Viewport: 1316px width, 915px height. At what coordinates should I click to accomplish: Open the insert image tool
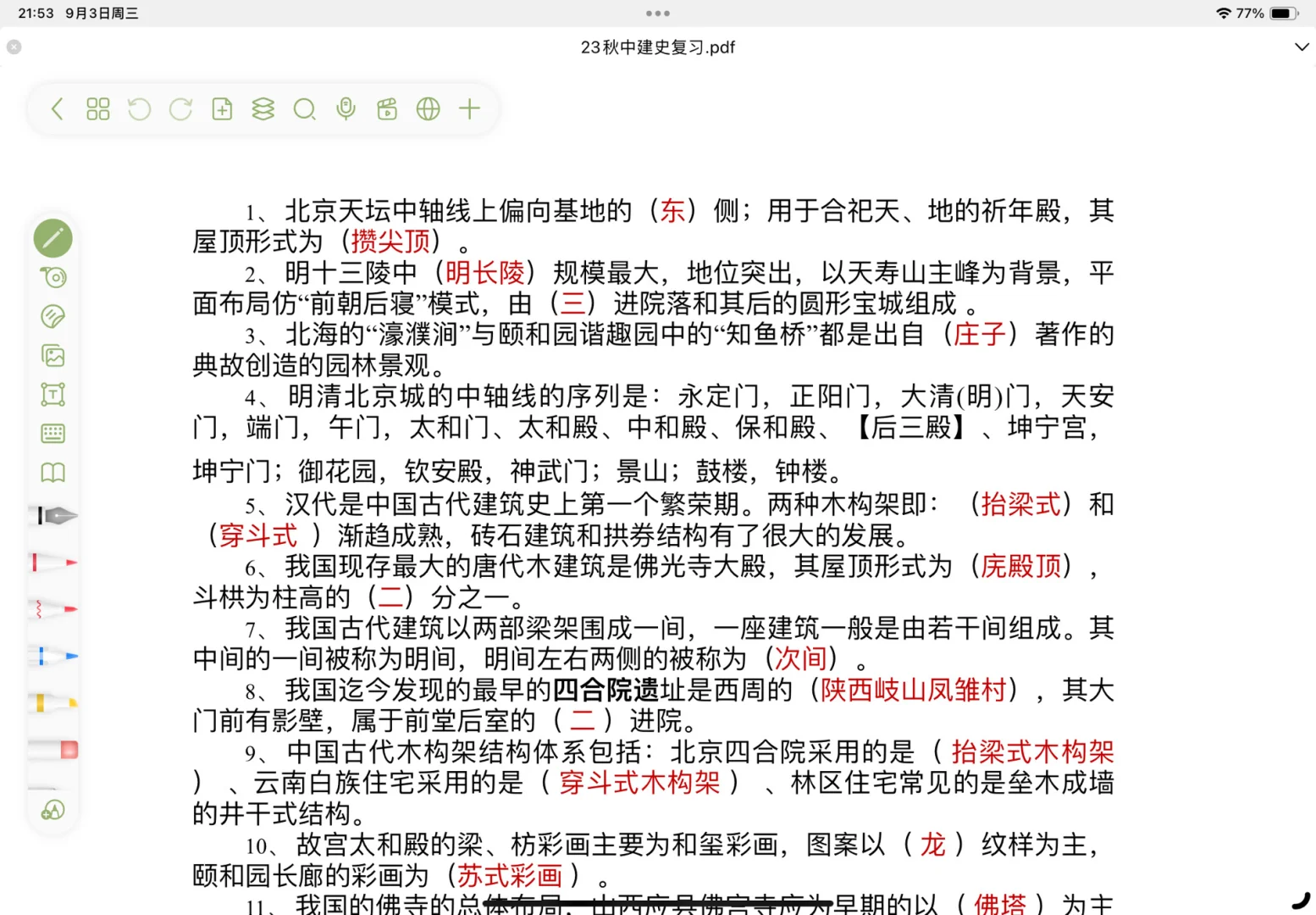click(53, 355)
